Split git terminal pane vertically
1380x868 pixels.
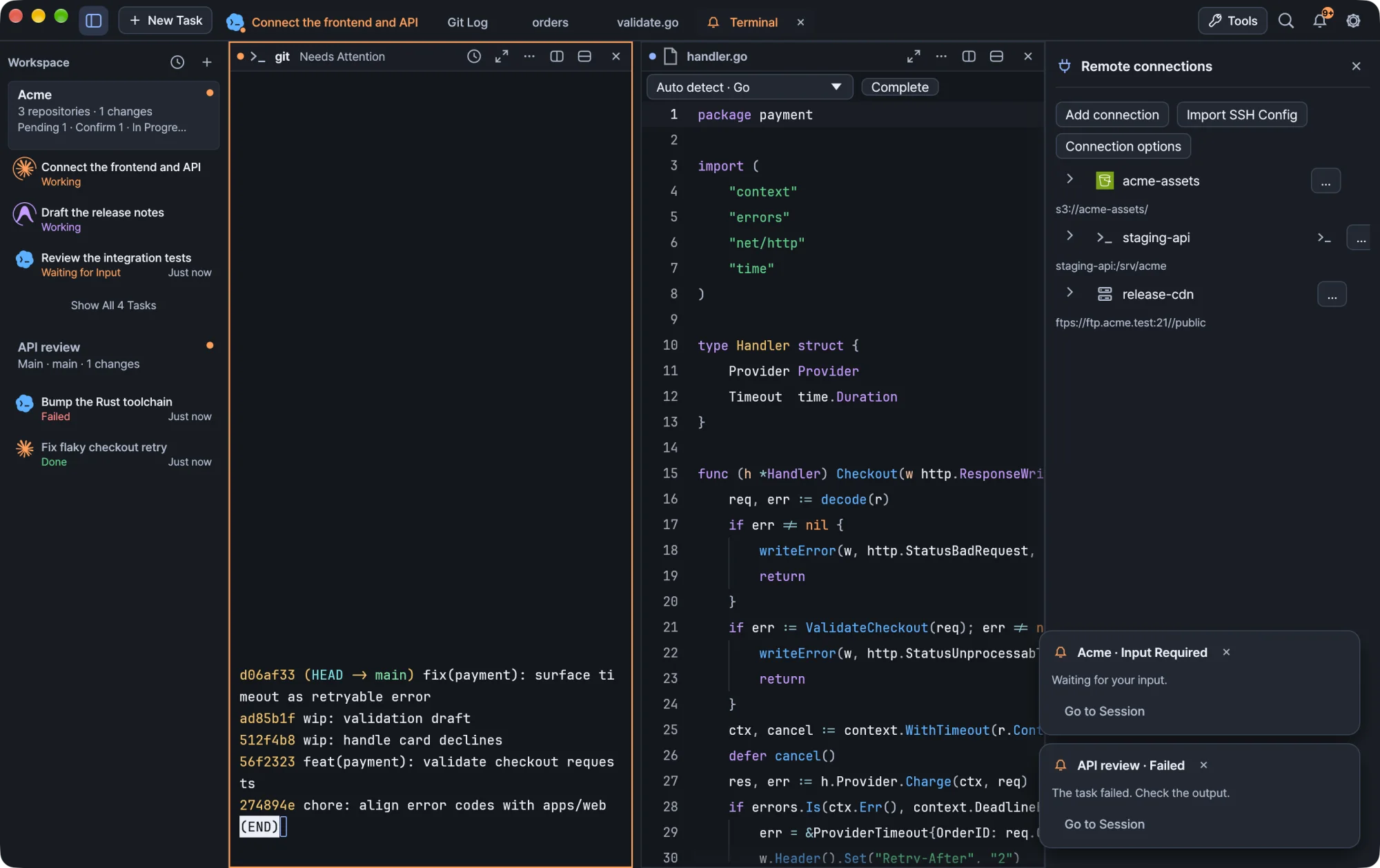(557, 57)
